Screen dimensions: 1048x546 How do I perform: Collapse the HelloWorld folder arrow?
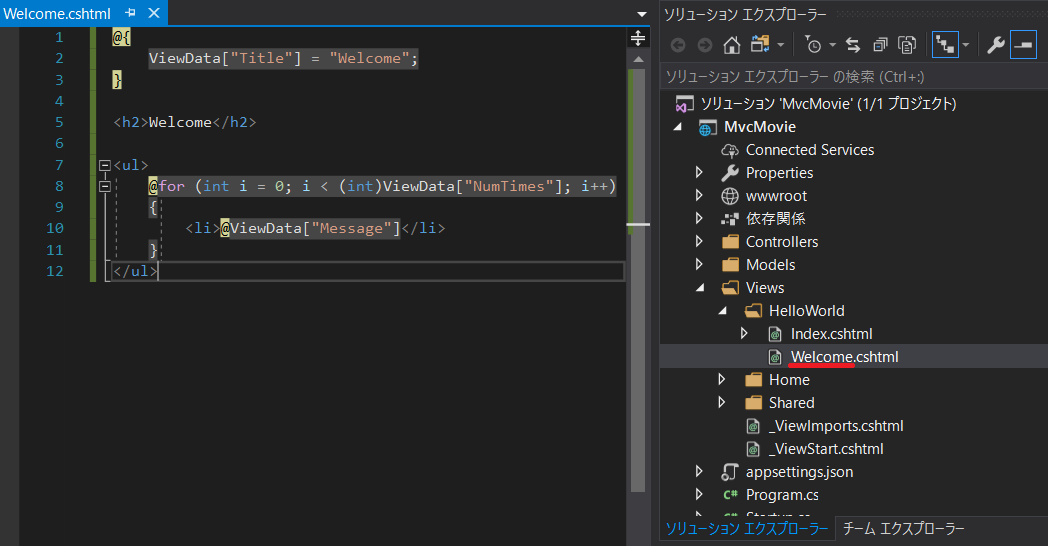tap(723, 311)
